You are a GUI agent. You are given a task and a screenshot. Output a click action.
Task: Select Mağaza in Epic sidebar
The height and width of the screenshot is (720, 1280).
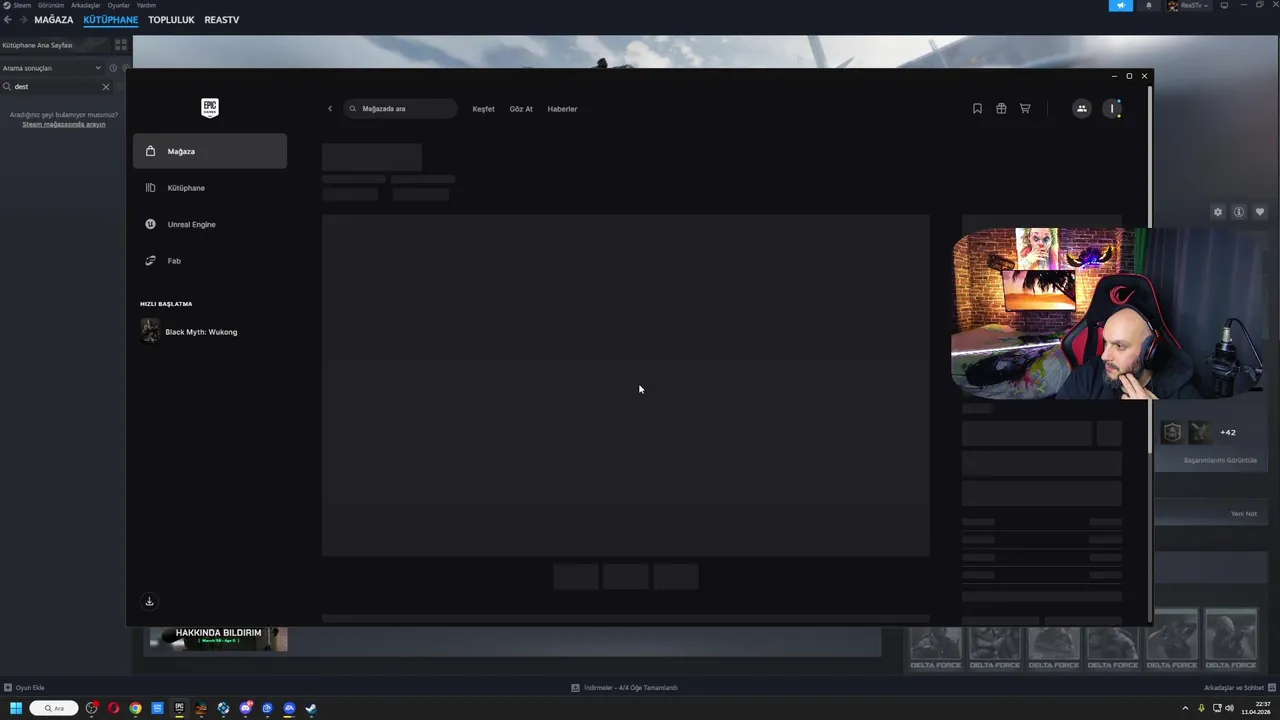point(210,151)
